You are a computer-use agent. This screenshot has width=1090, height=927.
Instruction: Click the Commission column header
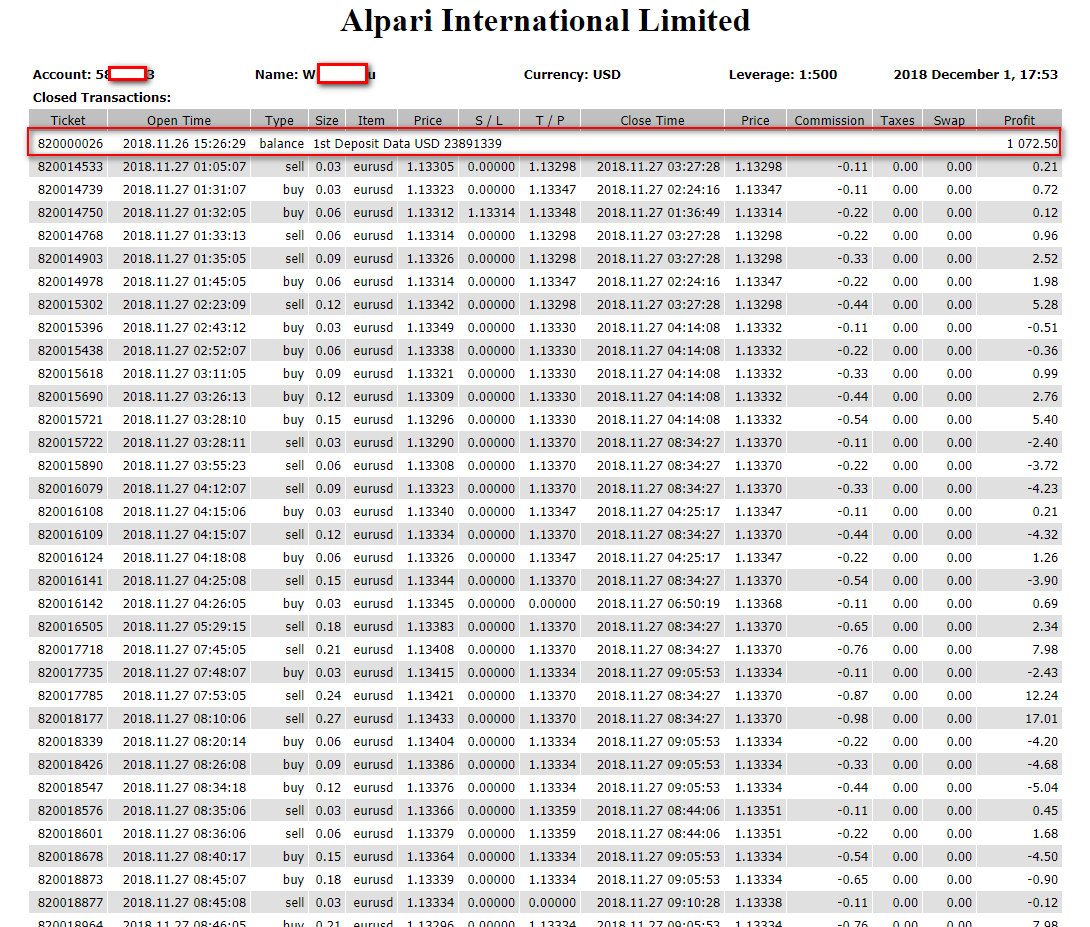(x=829, y=120)
